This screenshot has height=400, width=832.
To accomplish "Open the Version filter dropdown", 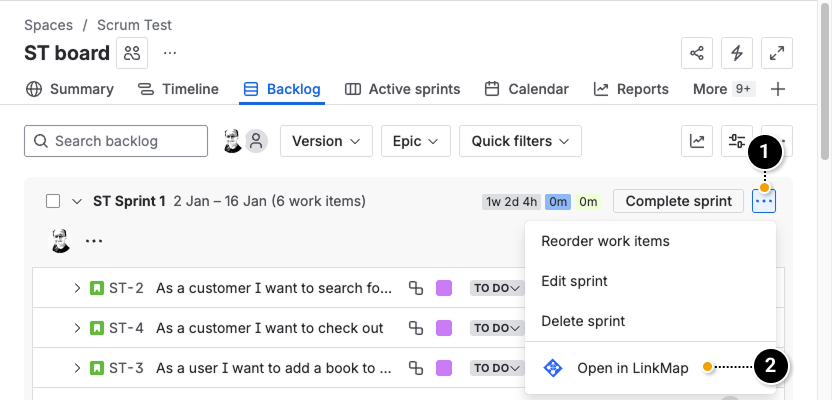I will tap(326, 141).
